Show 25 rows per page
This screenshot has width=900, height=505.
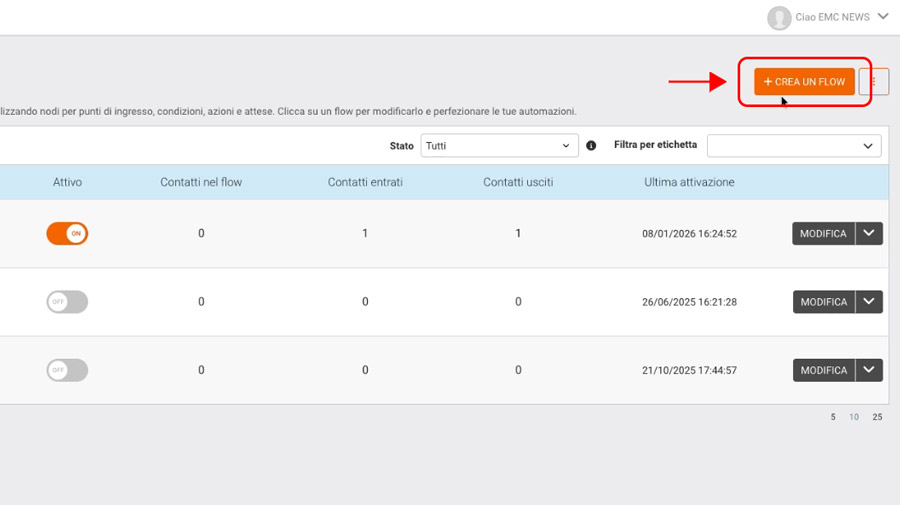[x=877, y=417]
